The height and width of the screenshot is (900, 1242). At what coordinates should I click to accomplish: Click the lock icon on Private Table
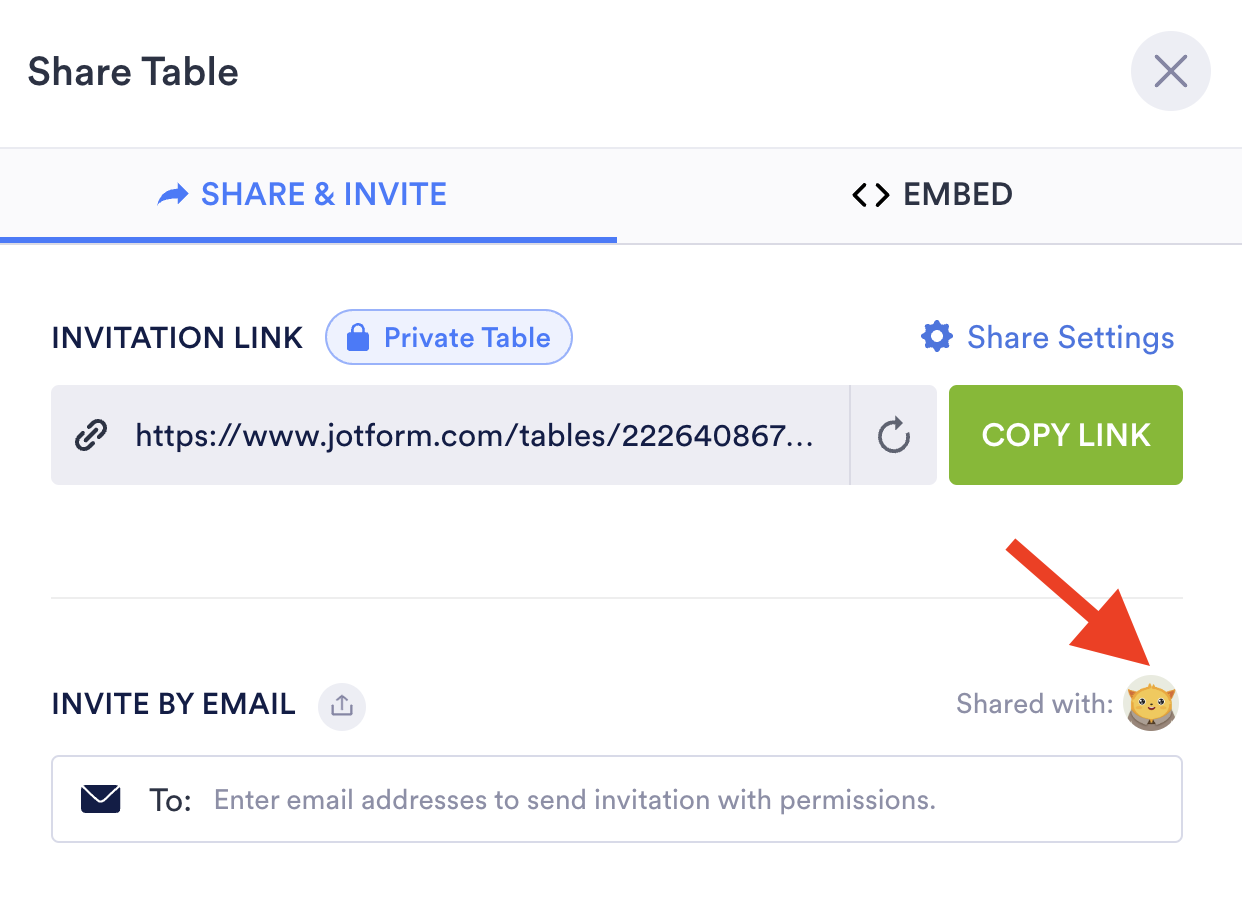pyautogui.click(x=357, y=338)
